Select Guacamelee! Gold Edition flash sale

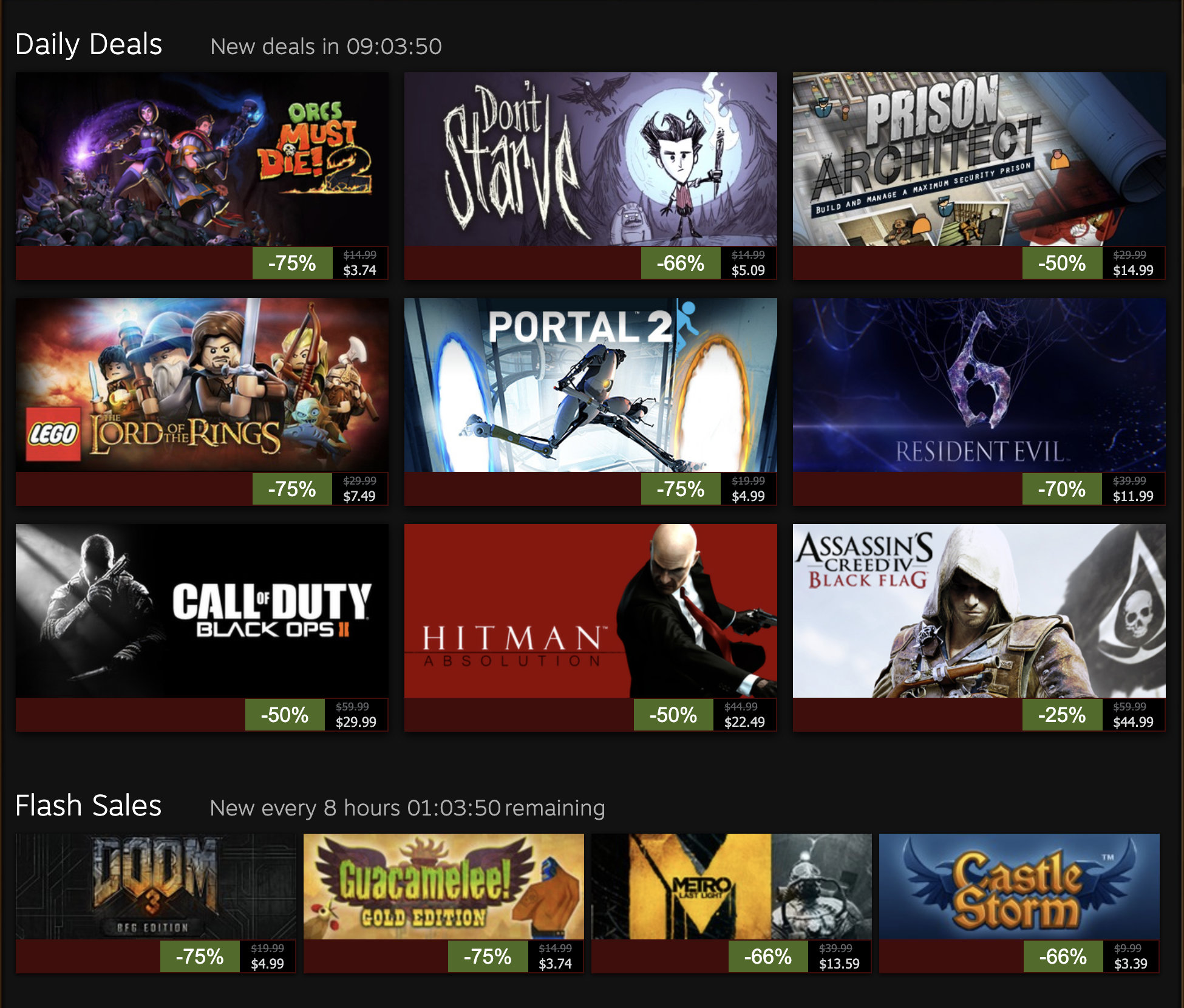pos(443,887)
